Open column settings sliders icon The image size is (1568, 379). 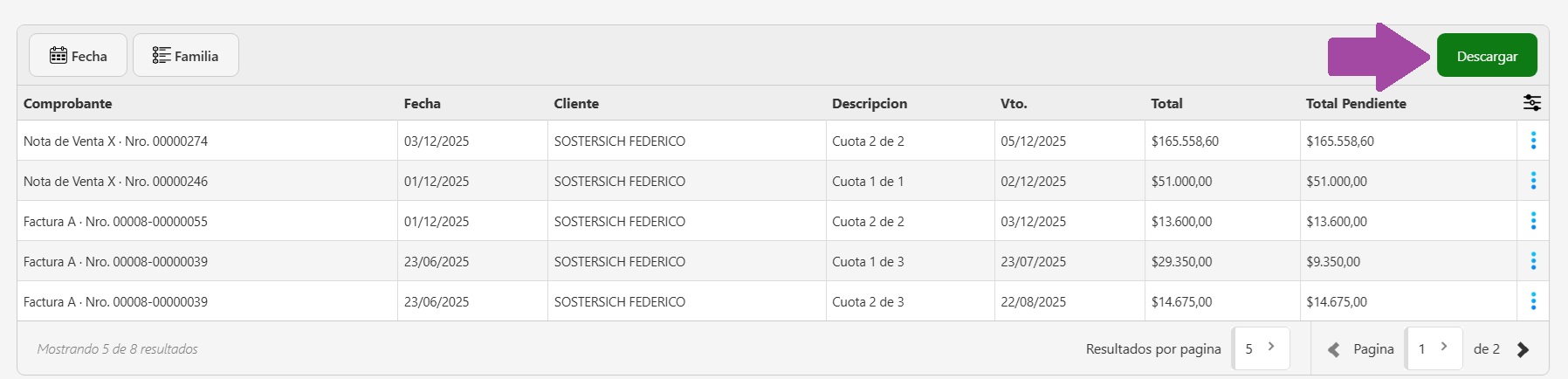coord(1532,103)
